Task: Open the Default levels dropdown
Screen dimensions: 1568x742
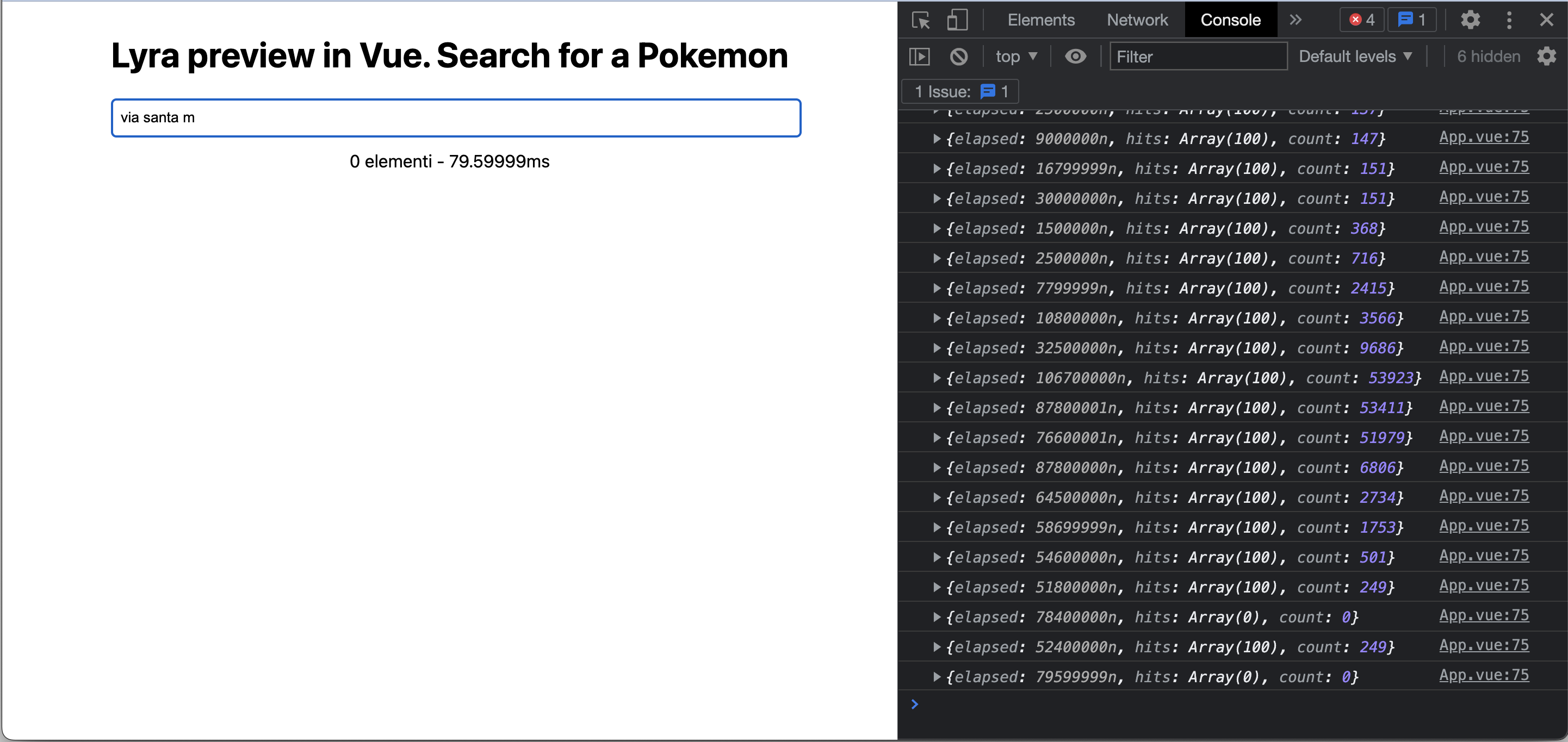Action: [1355, 56]
